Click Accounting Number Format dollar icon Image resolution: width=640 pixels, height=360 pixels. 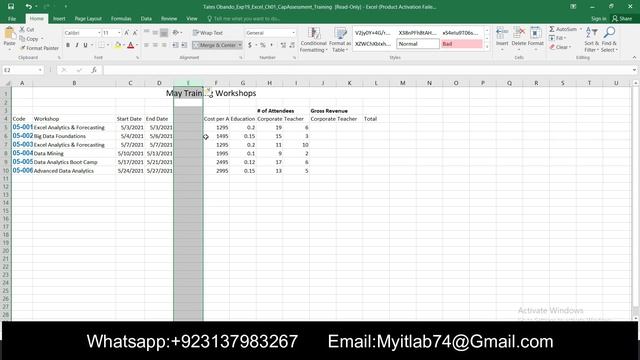tap(250, 45)
